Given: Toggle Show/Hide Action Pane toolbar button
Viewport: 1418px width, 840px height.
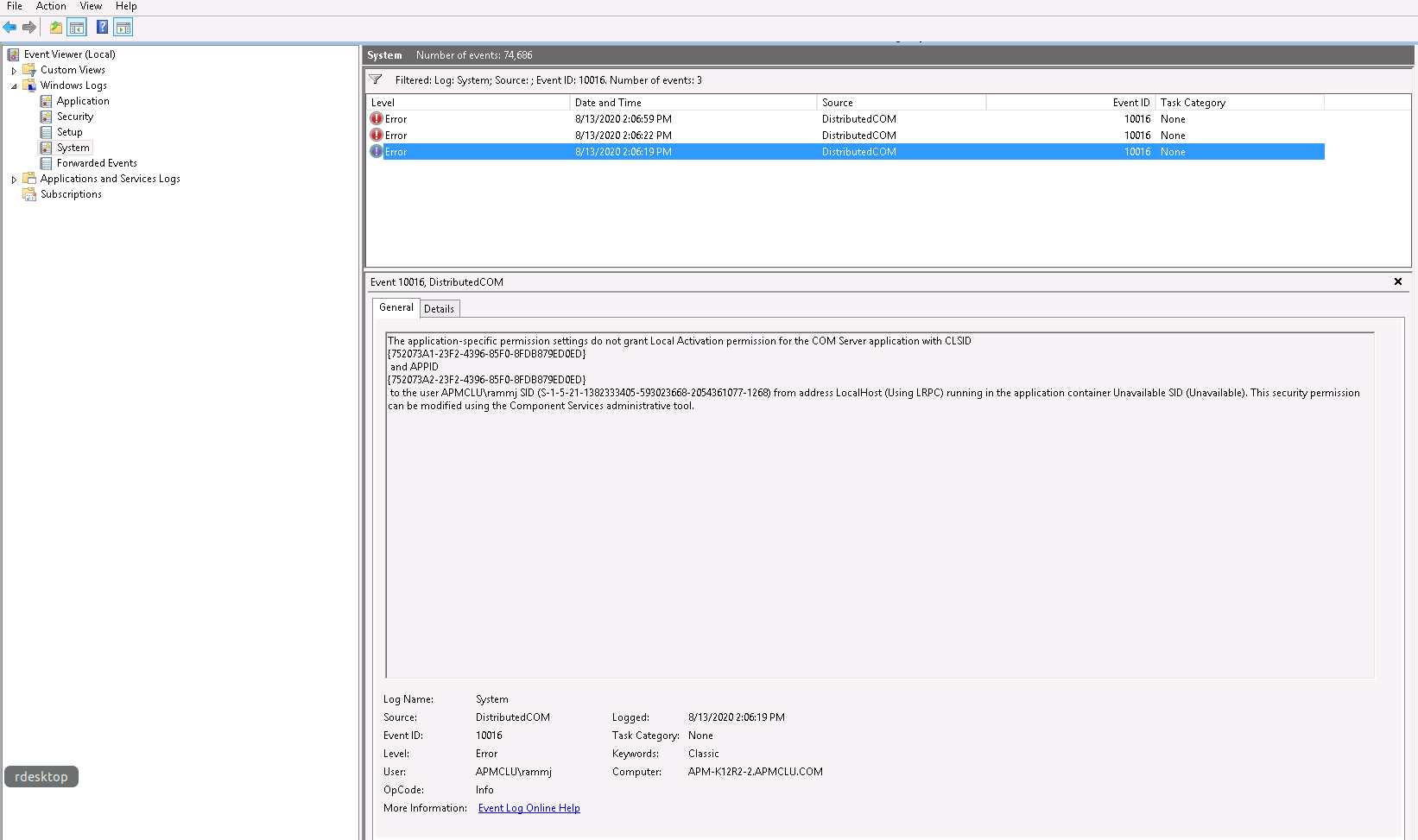Looking at the screenshot, I should (x=123, y=28).
